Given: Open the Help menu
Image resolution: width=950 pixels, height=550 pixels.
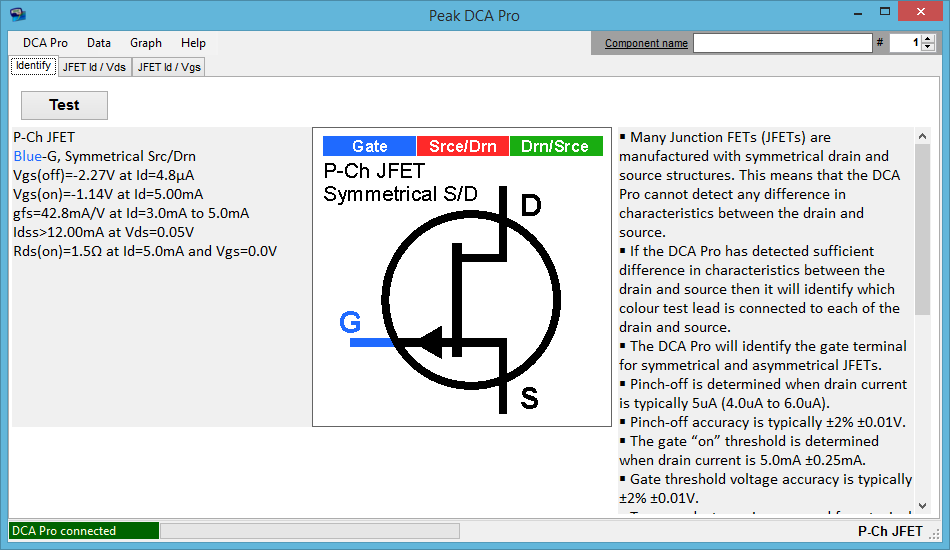Looking at the screenshot, I should pyautogui.click(x=193, y=43).
